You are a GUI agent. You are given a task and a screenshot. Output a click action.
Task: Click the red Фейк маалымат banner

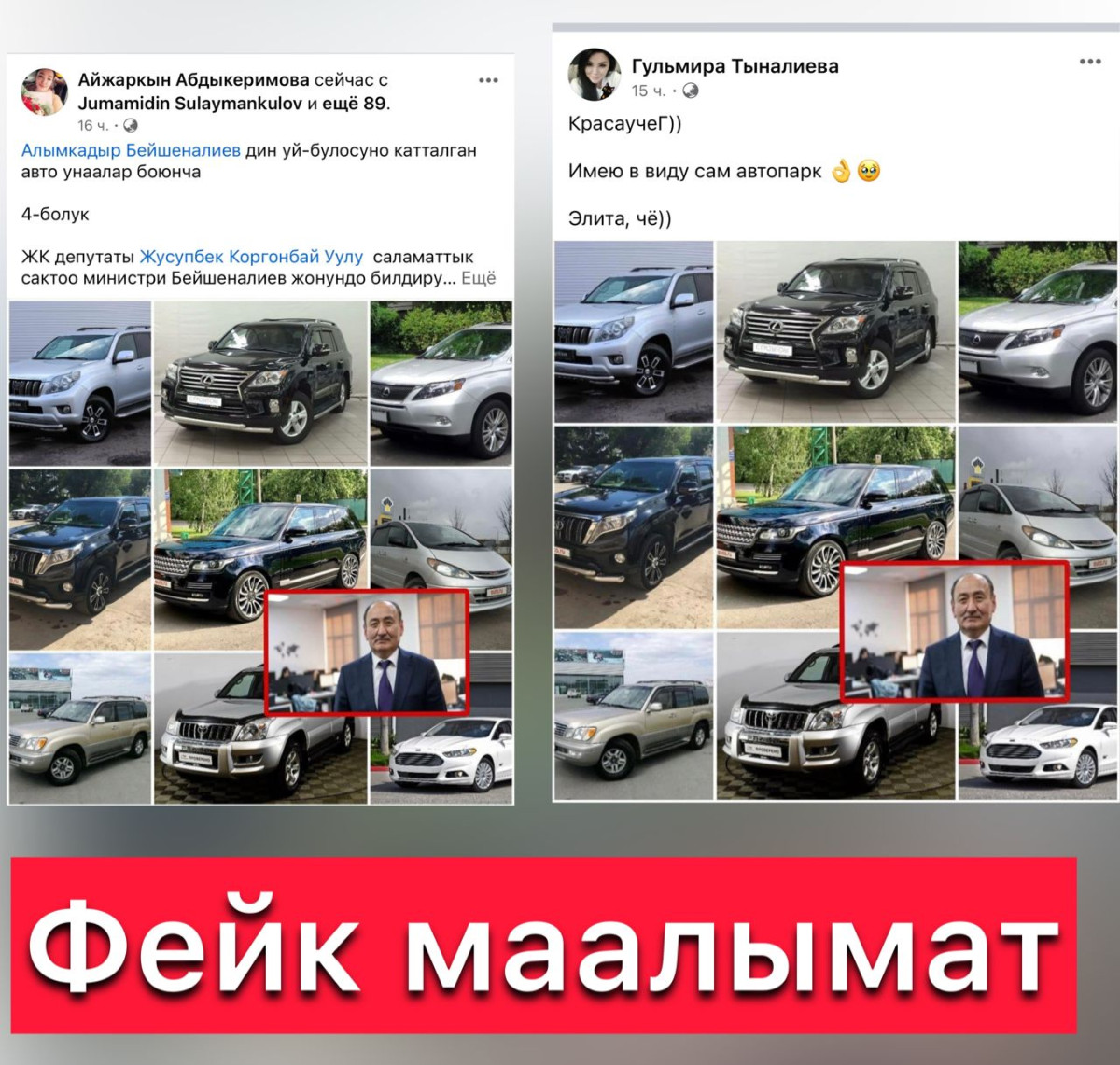[543, 945]
